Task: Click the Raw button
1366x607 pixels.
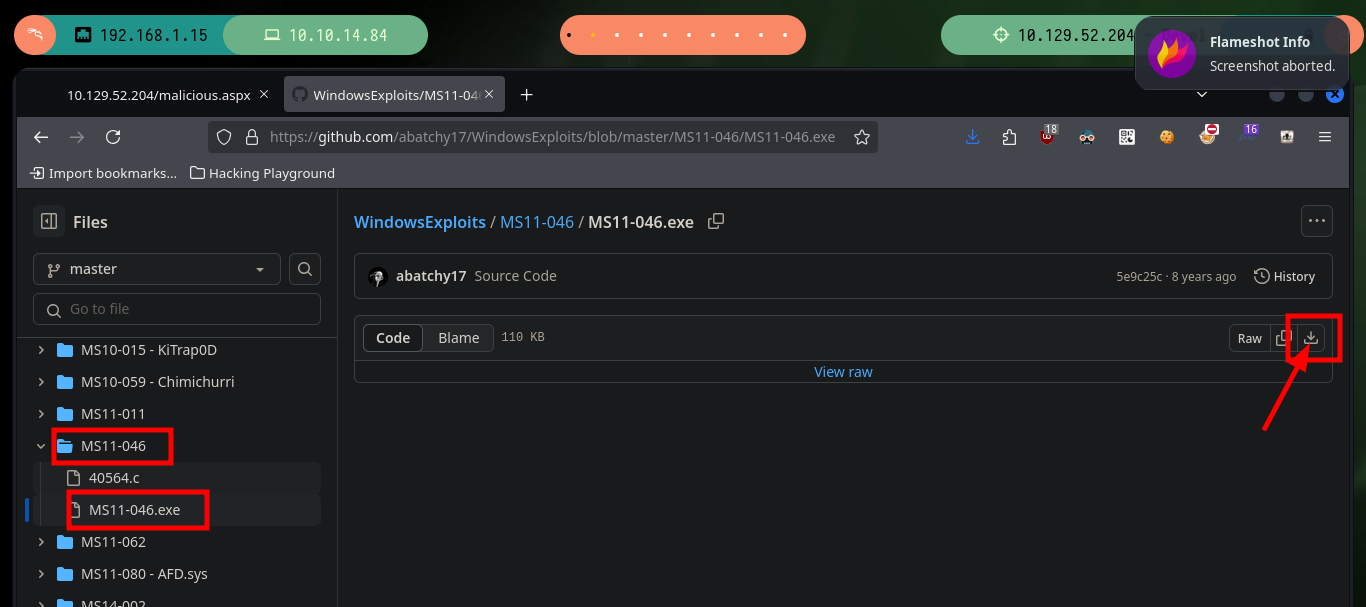Action: pos(1250,338)
